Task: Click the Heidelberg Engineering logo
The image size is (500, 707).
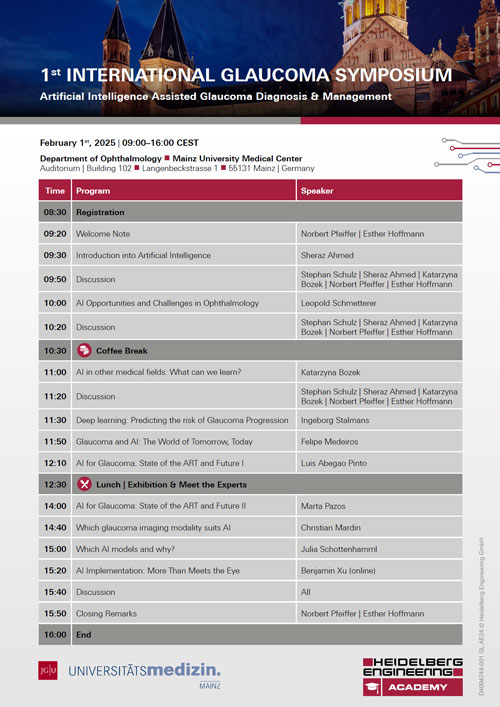Action: (x=413, y=677)
